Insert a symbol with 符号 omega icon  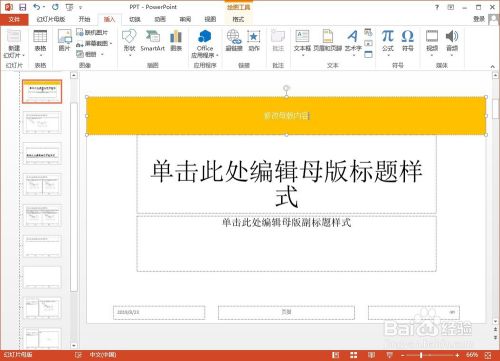(x=408, y=40)
